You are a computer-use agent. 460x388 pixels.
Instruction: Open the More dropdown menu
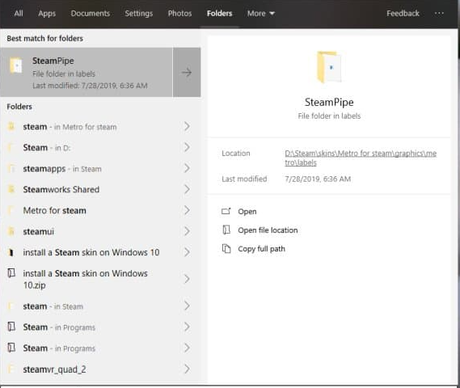(x=261, y=13)
